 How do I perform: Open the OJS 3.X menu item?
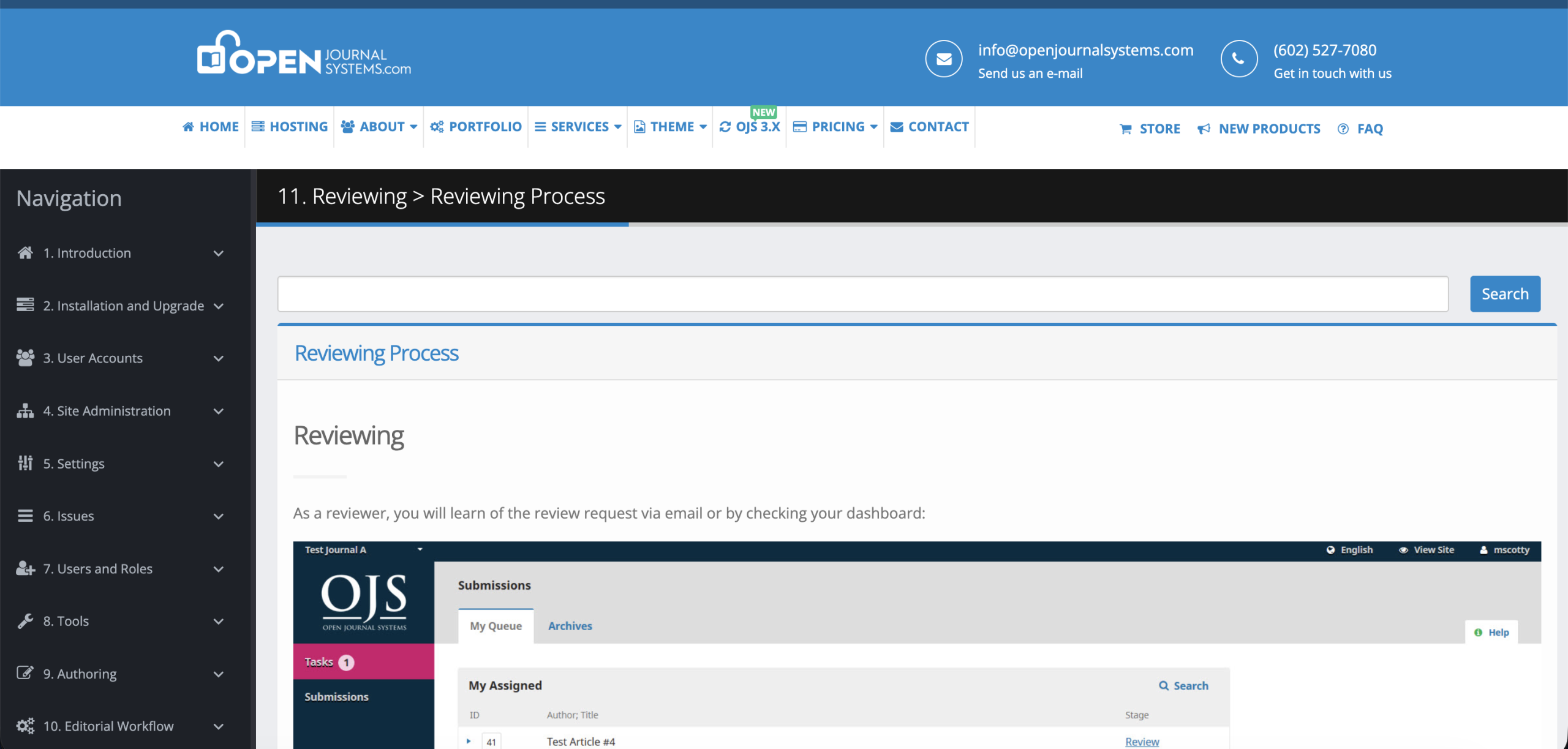point(750,127)
